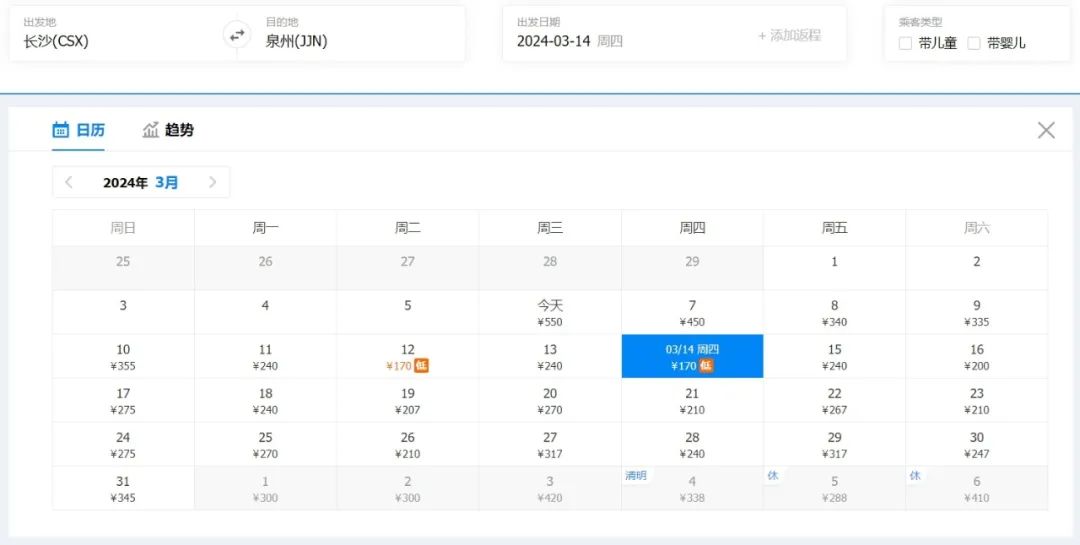
Task: Click March 5 date cell
Action: pyautogui.click(x=408, y=312)
